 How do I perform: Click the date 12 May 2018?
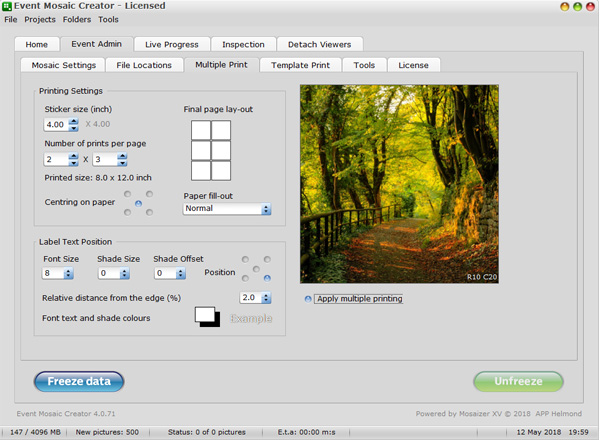click(539, 432)
